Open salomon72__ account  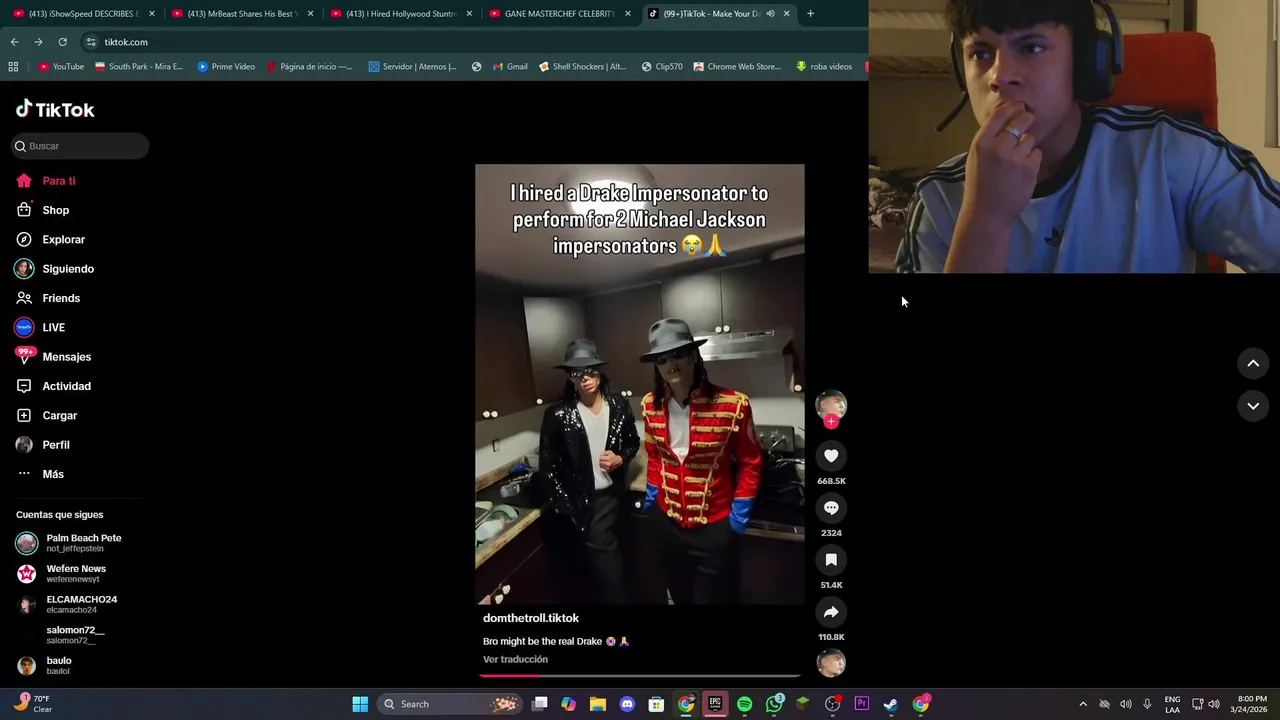click(60, 635)
